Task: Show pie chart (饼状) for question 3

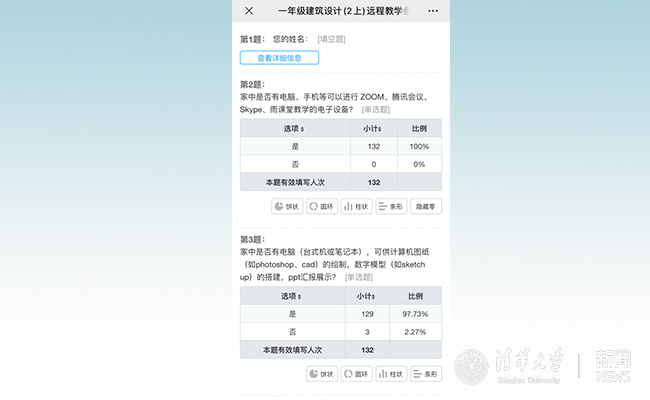Action: pyautogui.click(x=321, y=374)
